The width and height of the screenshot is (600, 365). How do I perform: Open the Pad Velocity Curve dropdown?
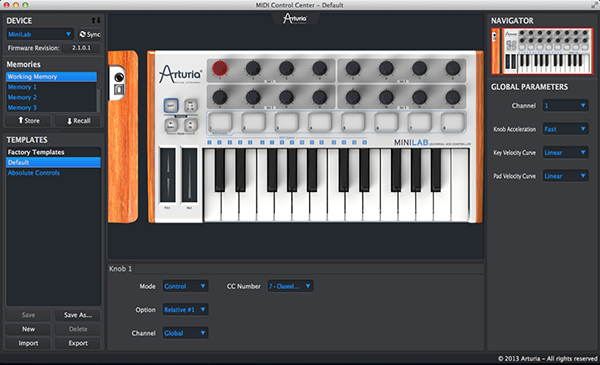pos(565,176)
